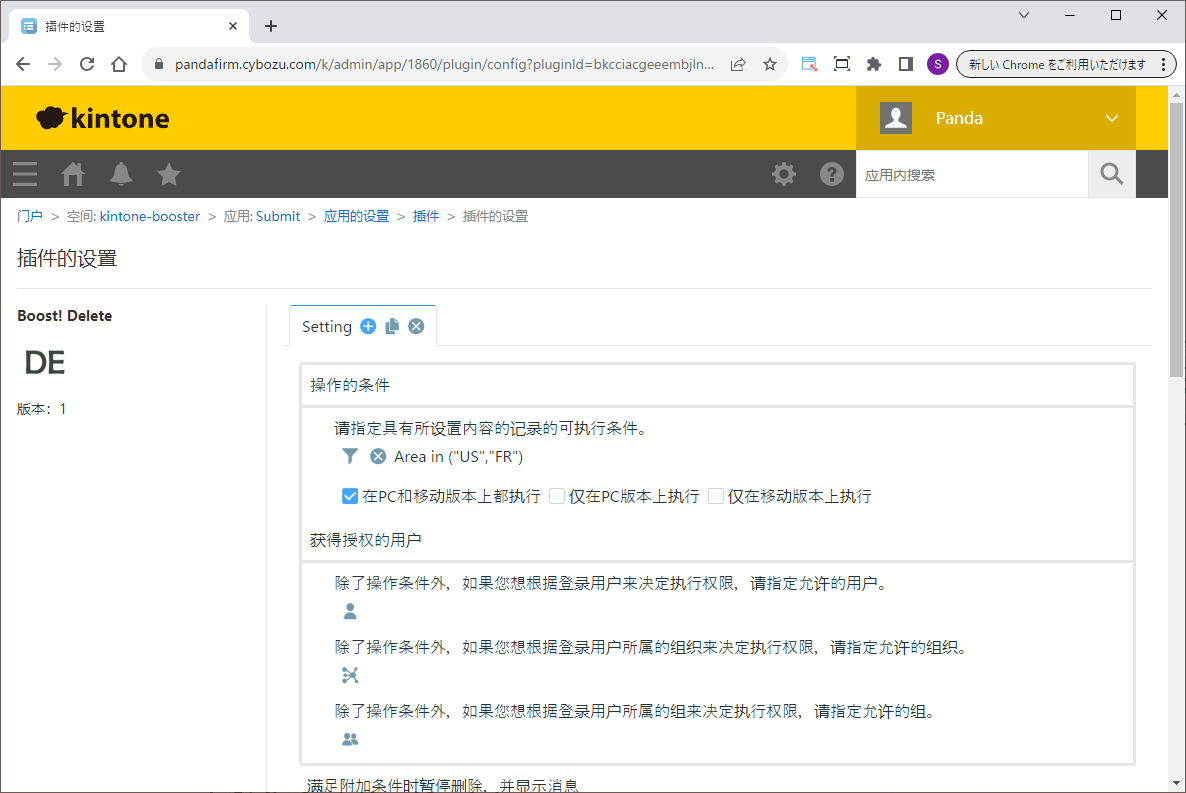Open group picker icon
Screen dimensions: 1186x793
click(x=350, y=740)
